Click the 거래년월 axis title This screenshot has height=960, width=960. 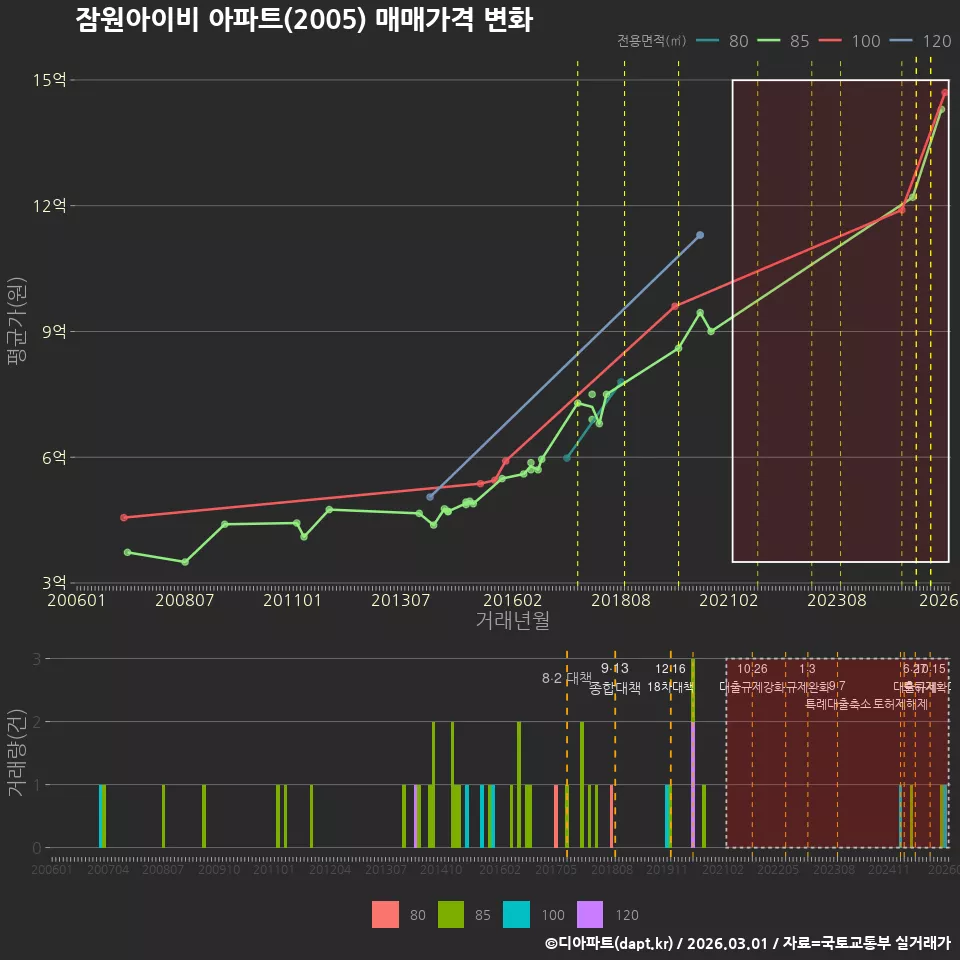(x=512, y=620)
